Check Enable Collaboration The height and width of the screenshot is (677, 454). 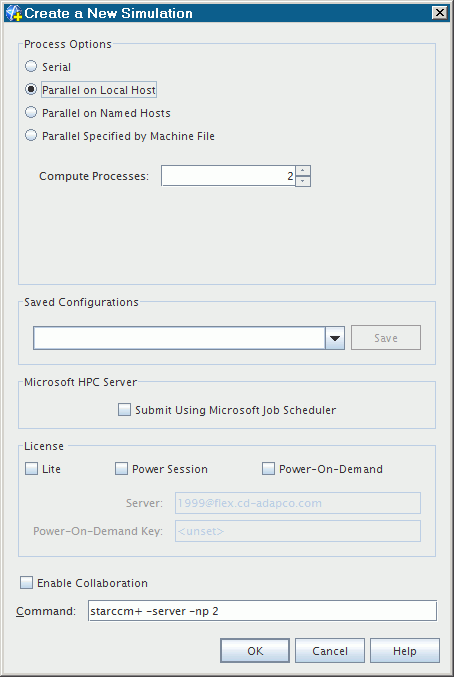[x=26, y=582]
